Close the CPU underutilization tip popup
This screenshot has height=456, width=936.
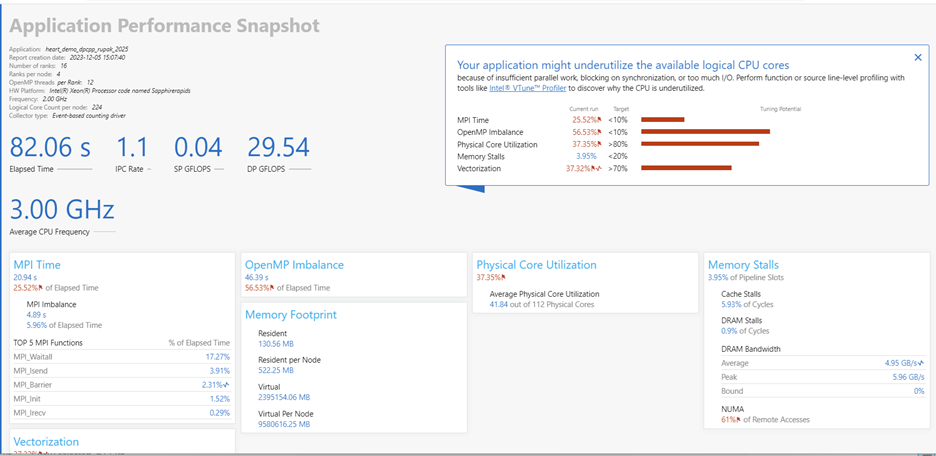[918, 58]
